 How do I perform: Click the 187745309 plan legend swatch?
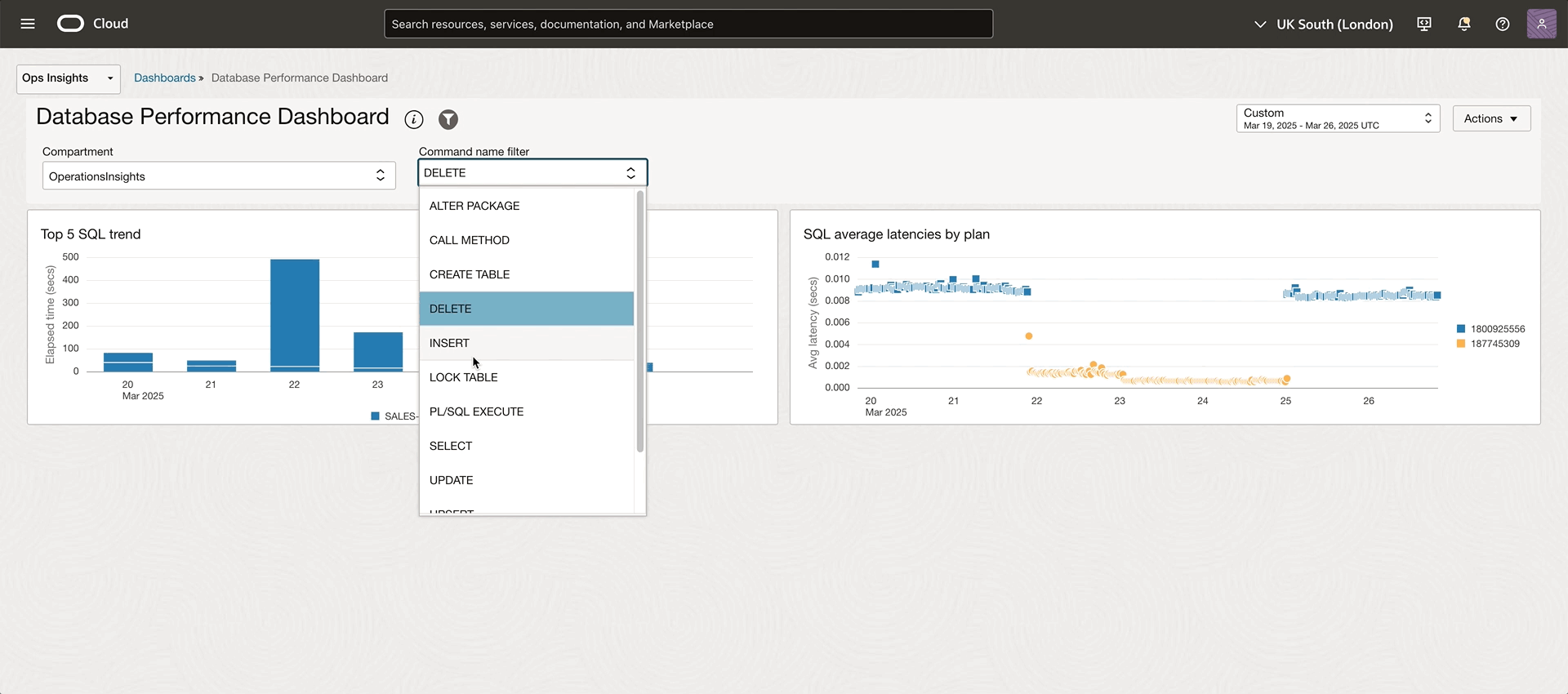point(1461,344)
